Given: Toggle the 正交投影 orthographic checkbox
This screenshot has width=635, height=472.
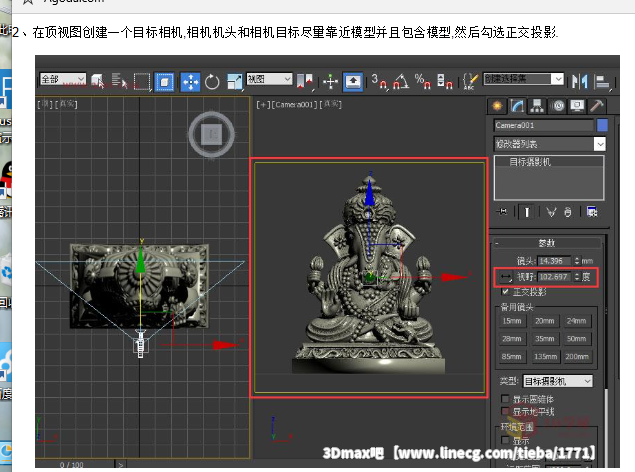Looking at the screenshot, I should pyautogui.click(x=505, y=291).
